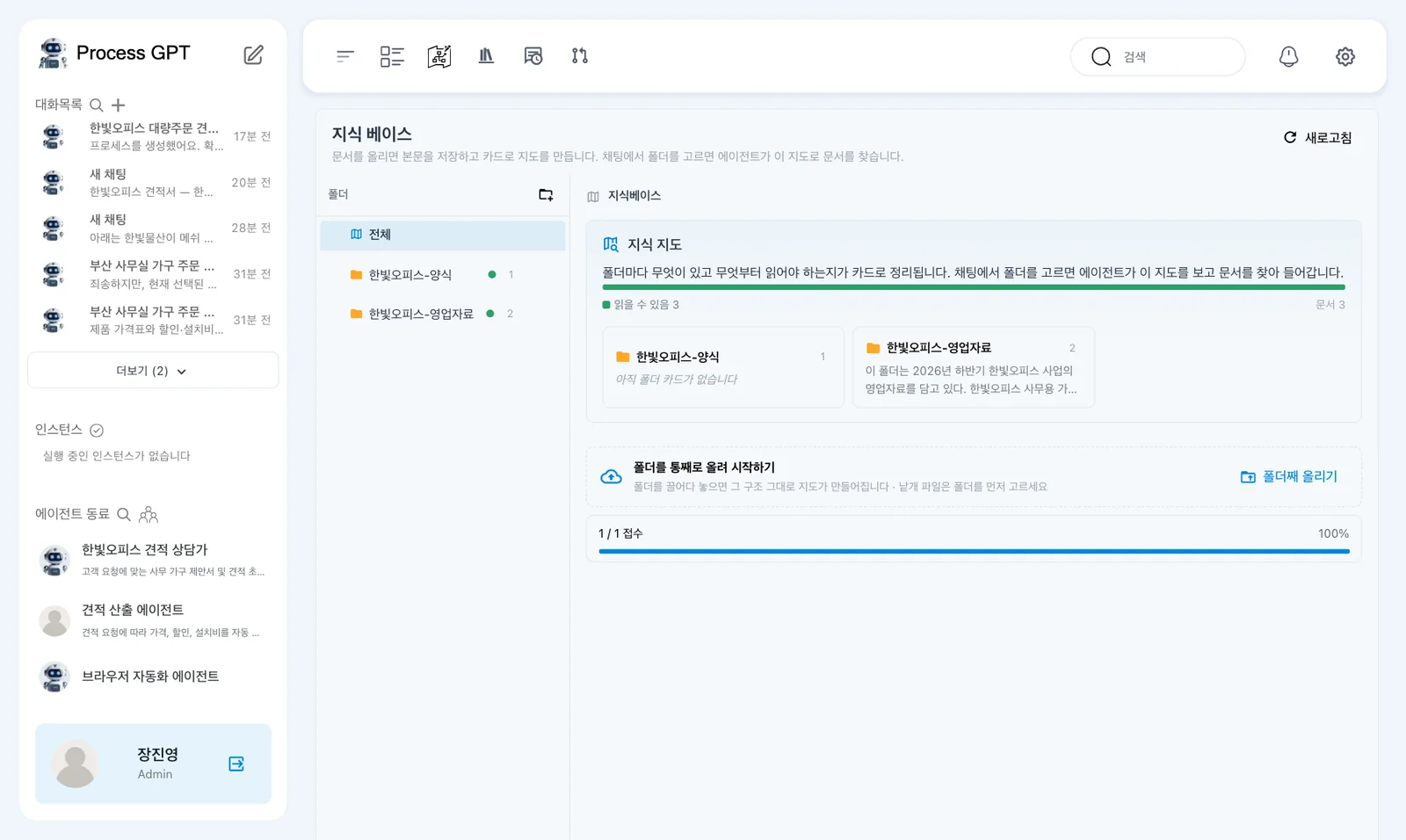
Task: Click the 새로고침 refresh button
Action: (1317, 138)
